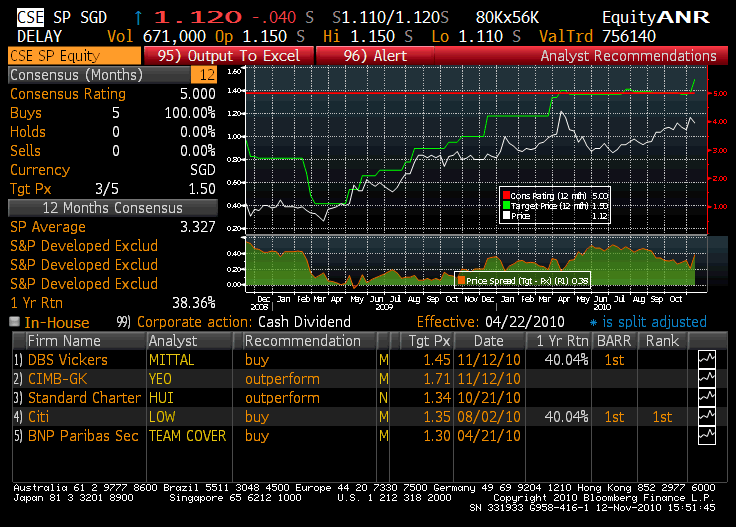Screen dimensions: 736x527
Task: Click date 04/21/10 for BNP Paribas
Action: tap(489, 436)
